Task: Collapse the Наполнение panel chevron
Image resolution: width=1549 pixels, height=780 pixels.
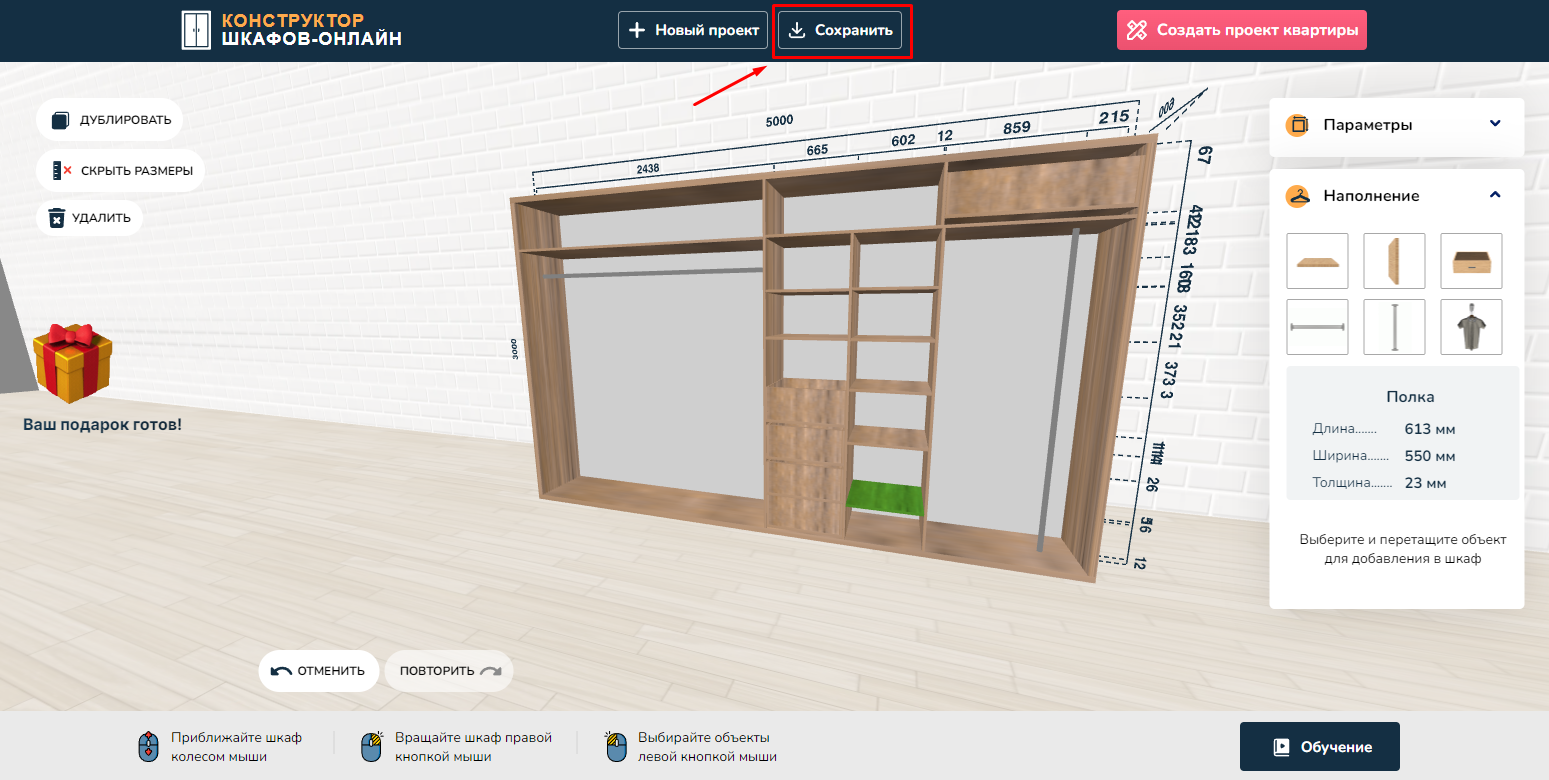Action: pyautogui.click(x=1495, y=195)
